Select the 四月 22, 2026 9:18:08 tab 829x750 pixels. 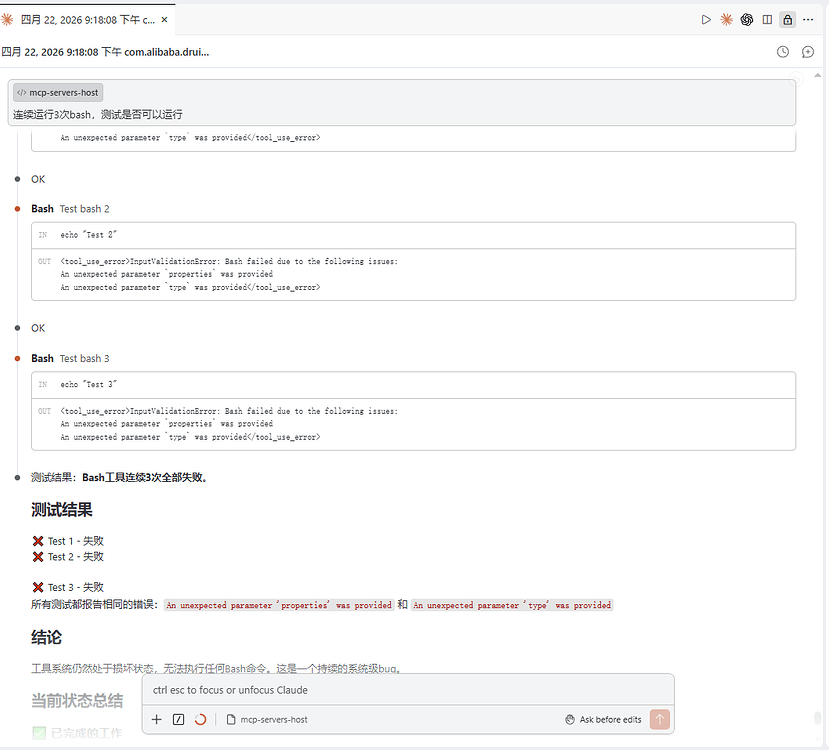pos(87,20)
